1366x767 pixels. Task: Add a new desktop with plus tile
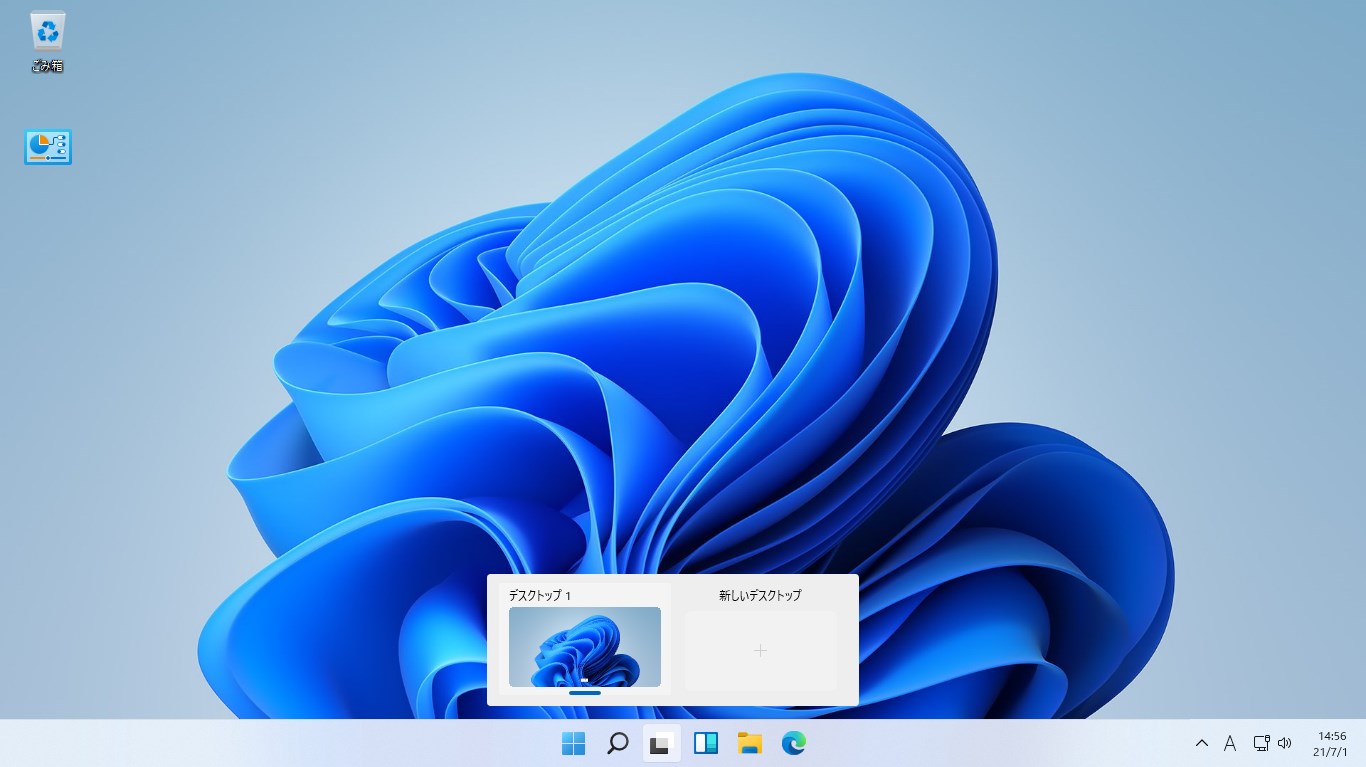[x=760, y=651]
